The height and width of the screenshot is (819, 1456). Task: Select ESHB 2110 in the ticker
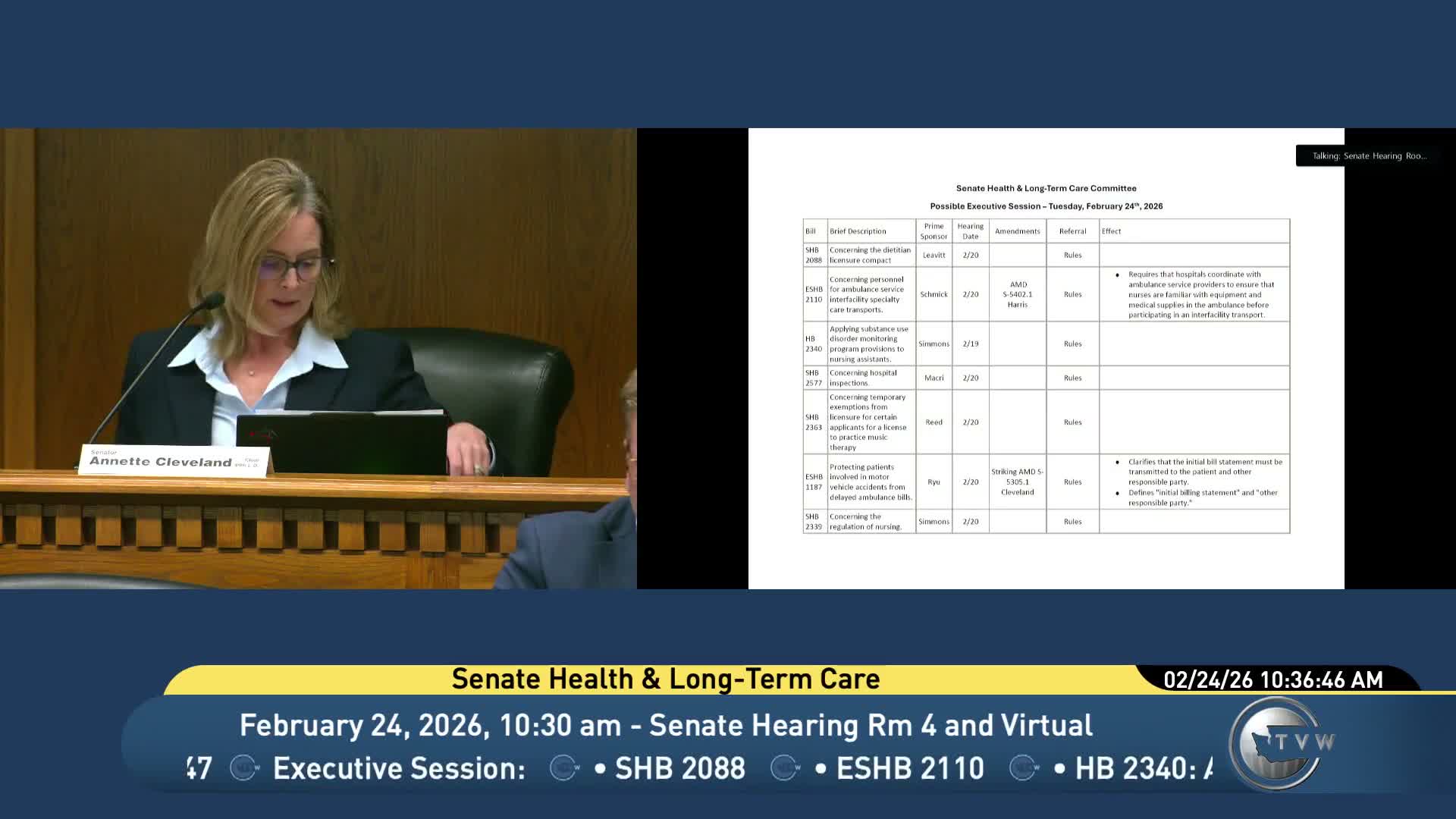pyautogui.click(x=909, y=768)
